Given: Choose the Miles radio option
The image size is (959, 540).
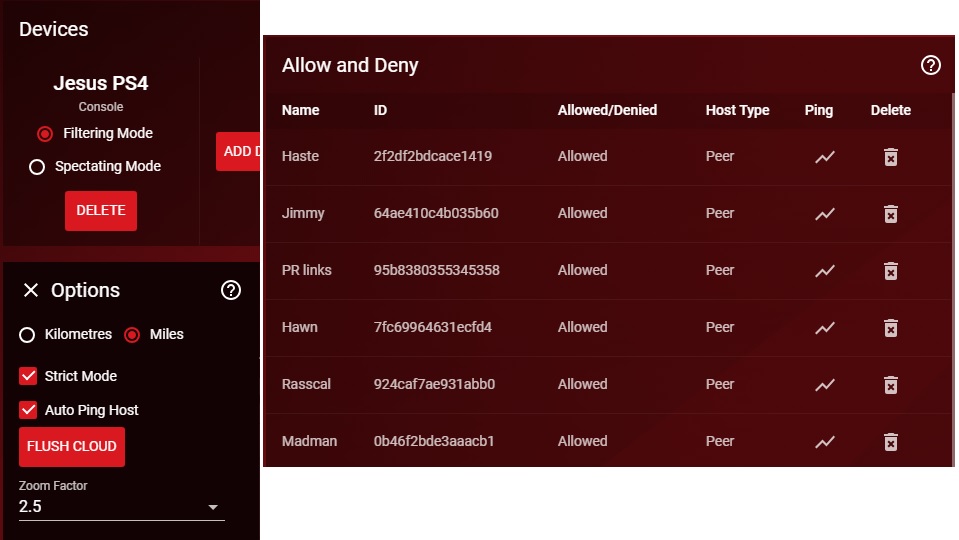Looking at the screenshot, I should click(x=132, y=335).
